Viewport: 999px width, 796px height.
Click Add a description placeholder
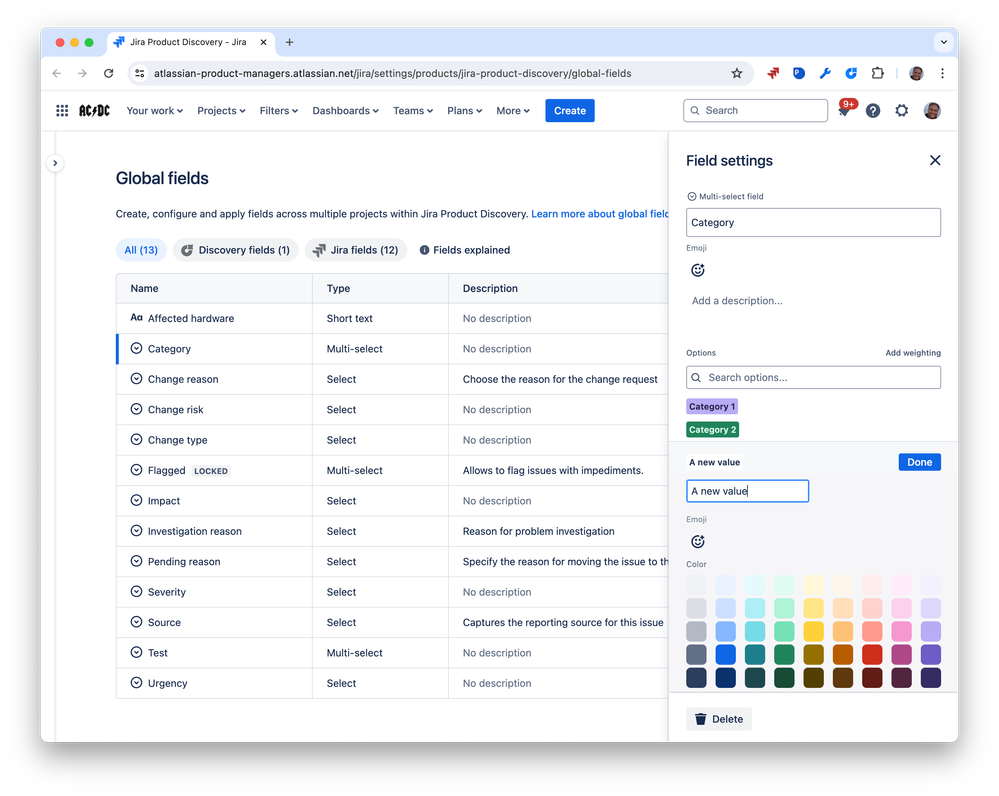point(737,301)
